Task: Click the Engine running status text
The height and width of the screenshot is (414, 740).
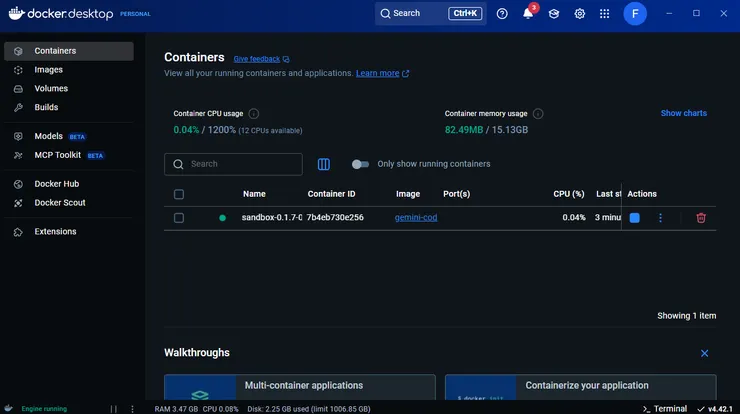Action: pos(44,409)
